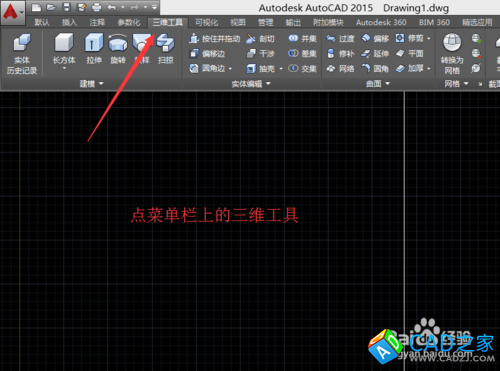Image resolution: width=500 pixels, height=371 pixels.
Task: Apply 交集 intersect operation
Action: (302, 69)
